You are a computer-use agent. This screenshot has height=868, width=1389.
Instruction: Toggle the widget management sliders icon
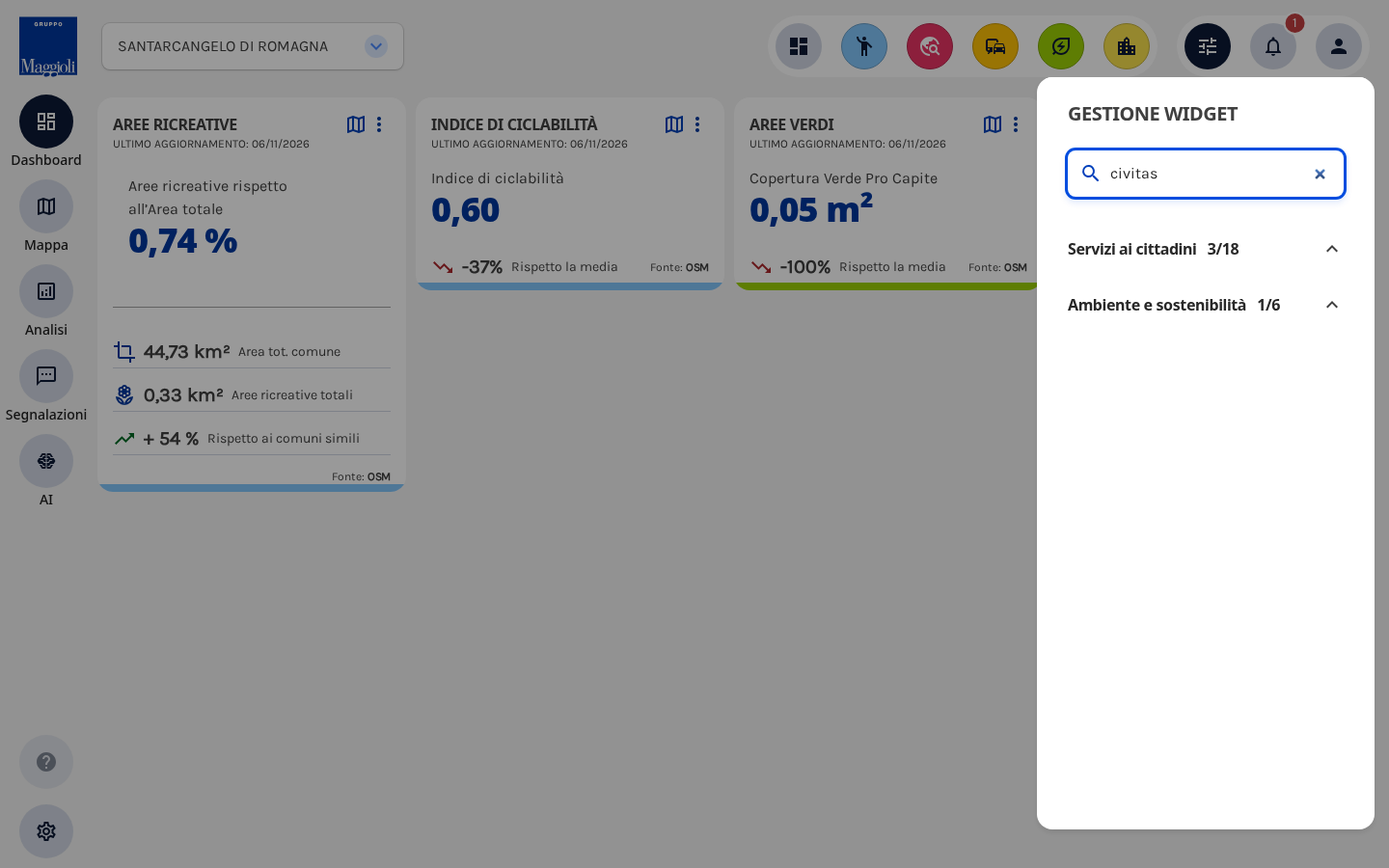tap(1208, 46)
